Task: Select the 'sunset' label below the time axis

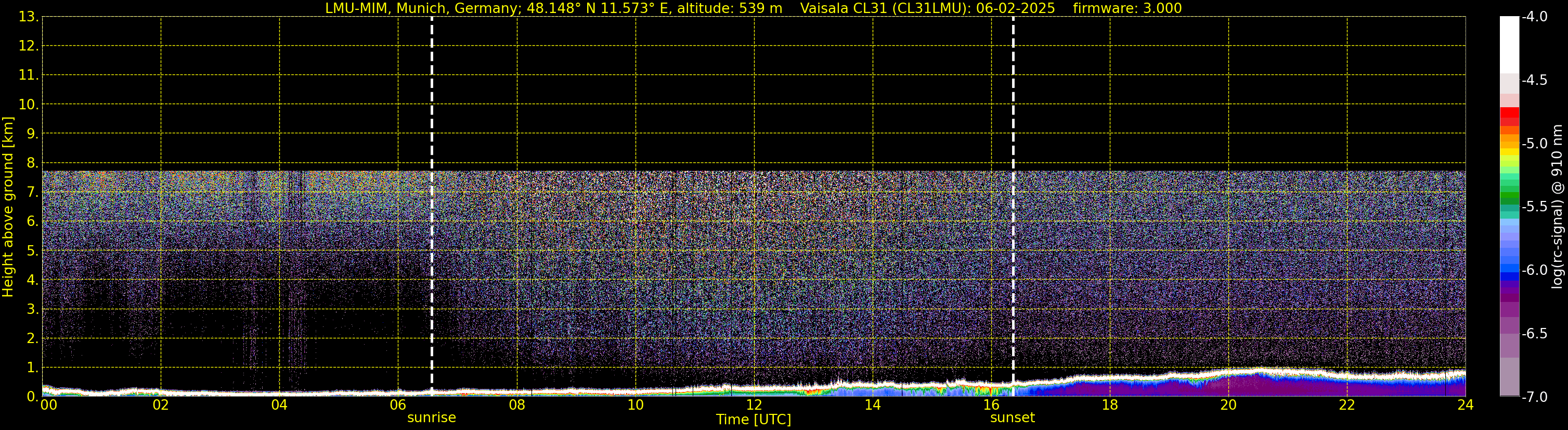Action: [x=1012, y=418]
